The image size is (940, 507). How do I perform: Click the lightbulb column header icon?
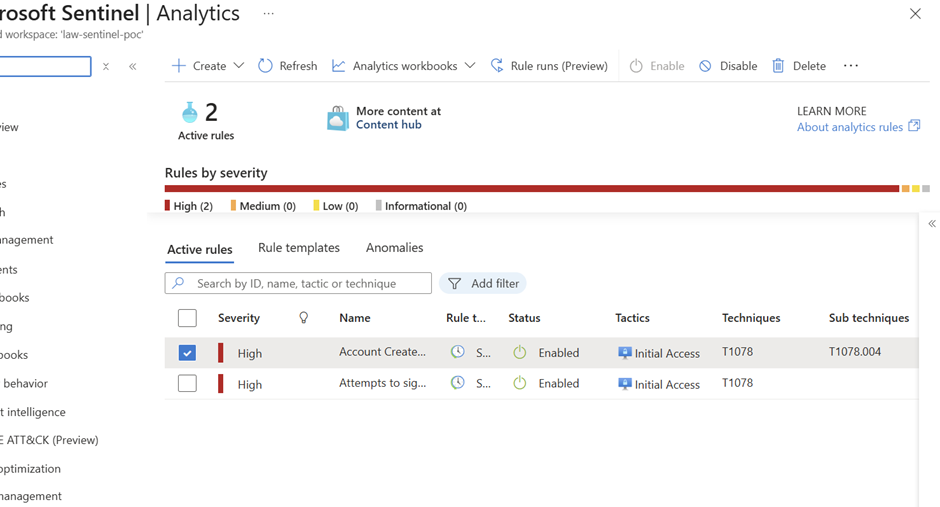(x=304, y=318)
